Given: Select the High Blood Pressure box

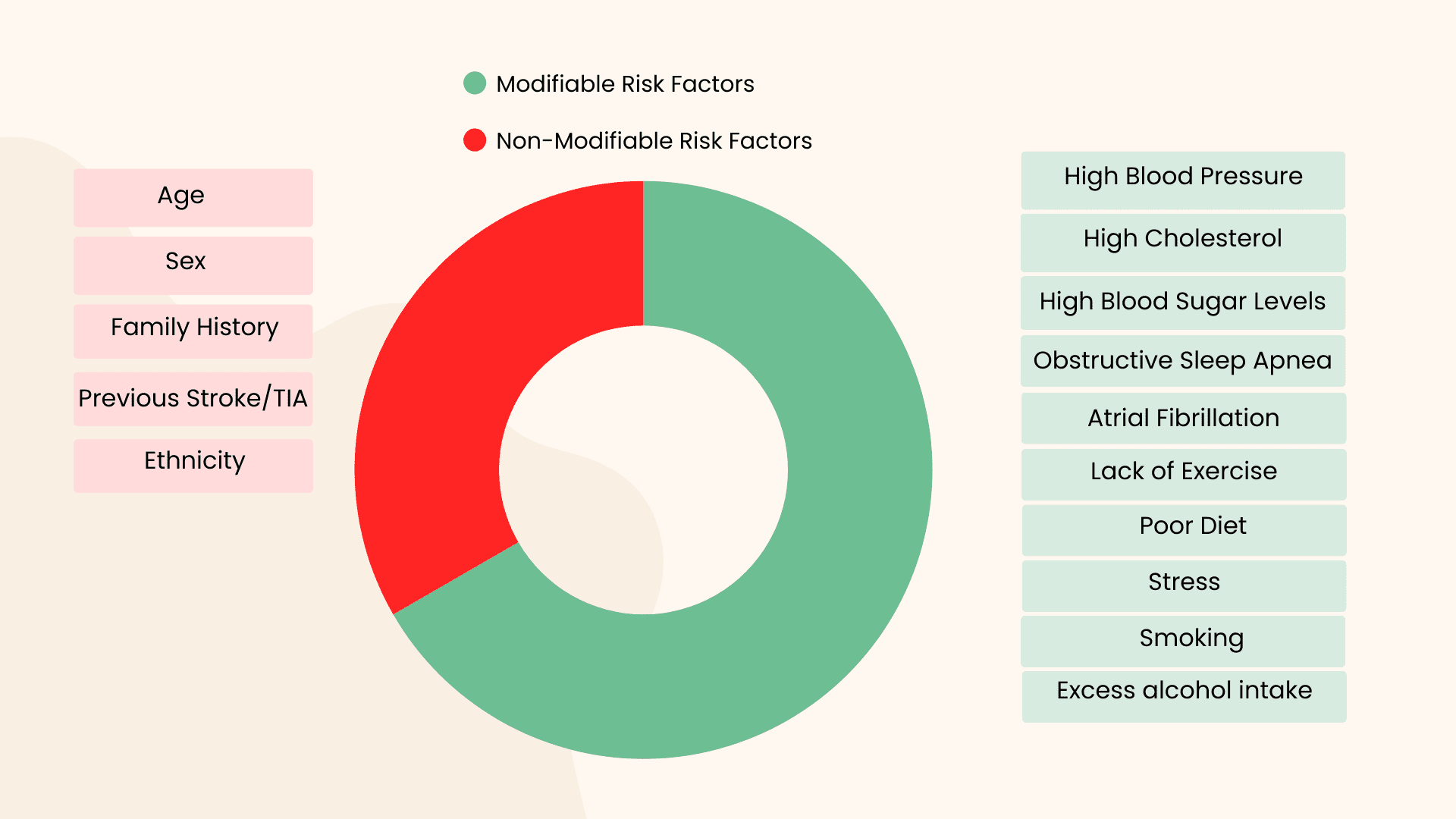Looking at the screenshot, I should pos(1183,180).
